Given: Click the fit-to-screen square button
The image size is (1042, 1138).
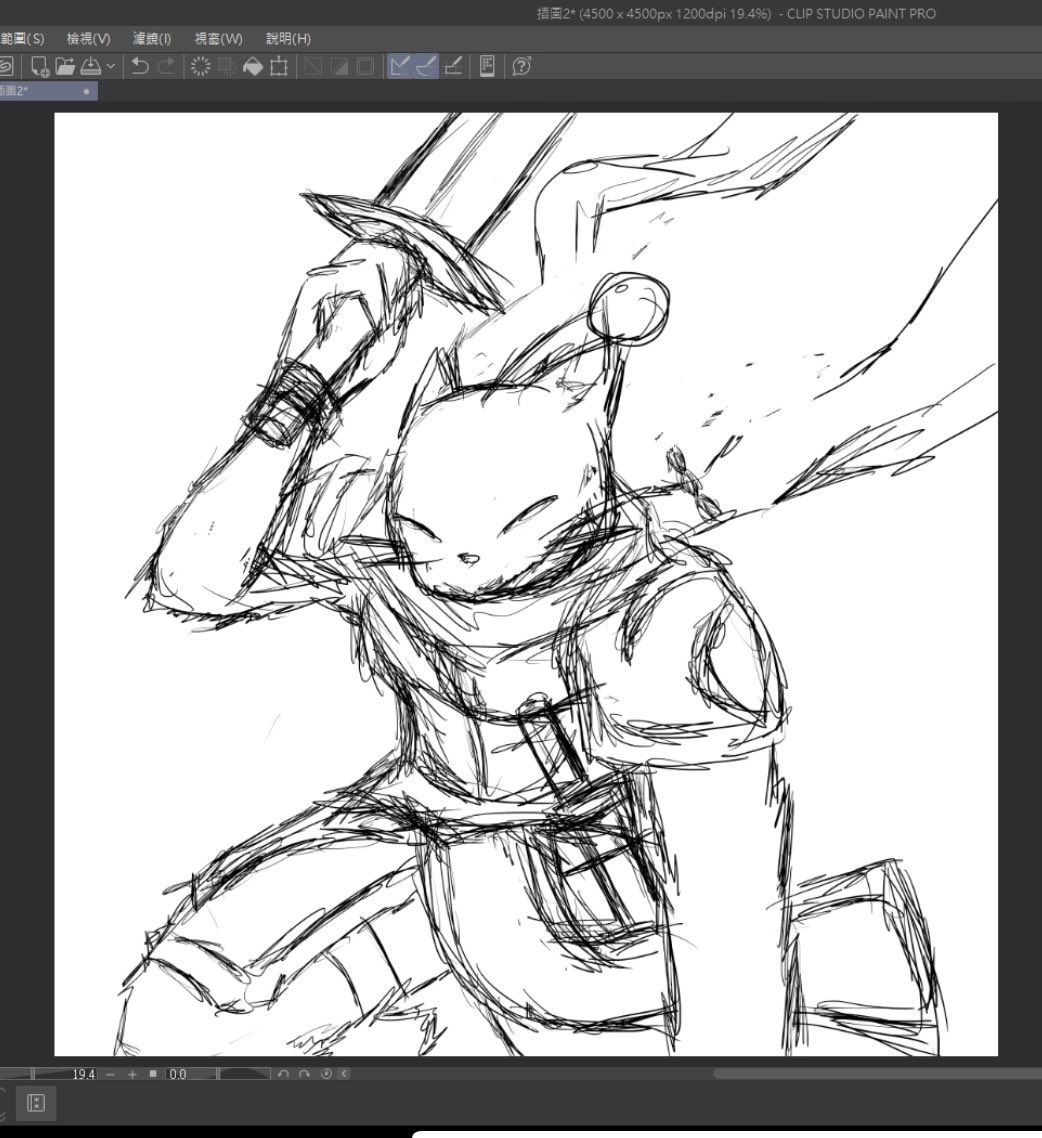Looking at the screenshot, I should click(x=152, y=1073).
